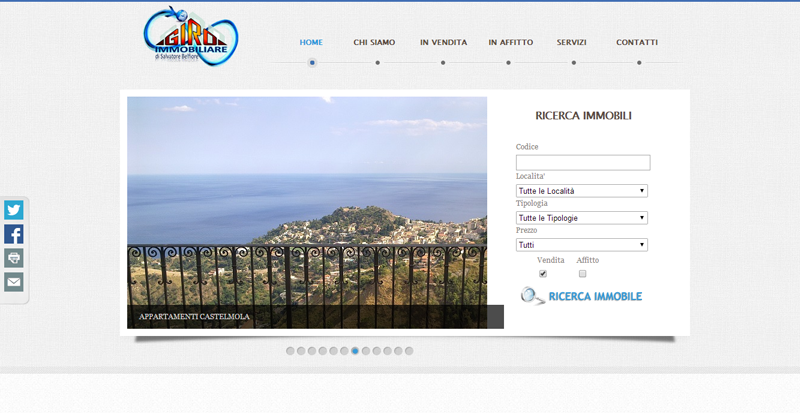
Task: Expand the Prezzo Tutti dropdown
Action: pos(582,245)
